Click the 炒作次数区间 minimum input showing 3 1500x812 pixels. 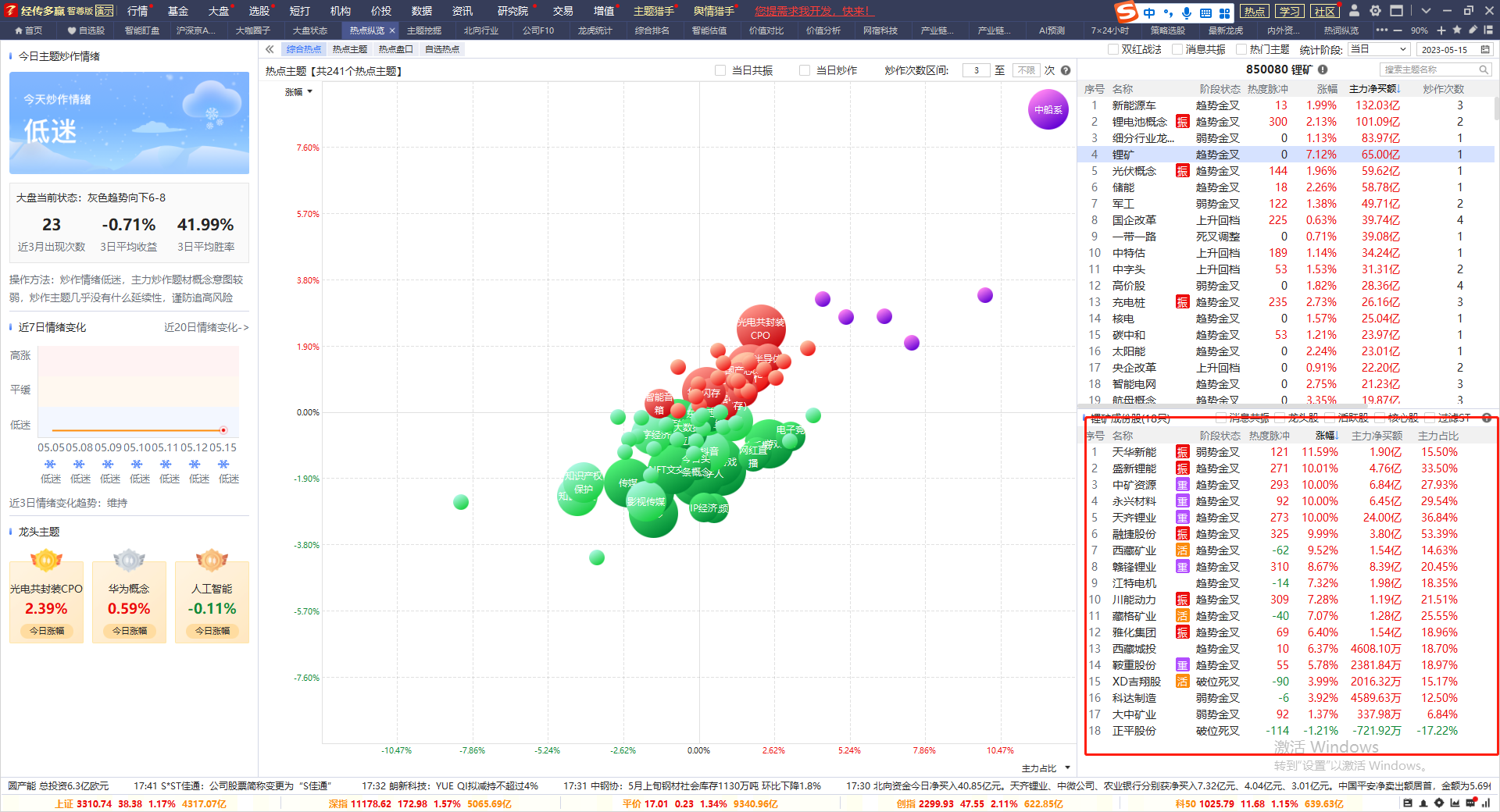pyautogui.click(x=977, y=70)
